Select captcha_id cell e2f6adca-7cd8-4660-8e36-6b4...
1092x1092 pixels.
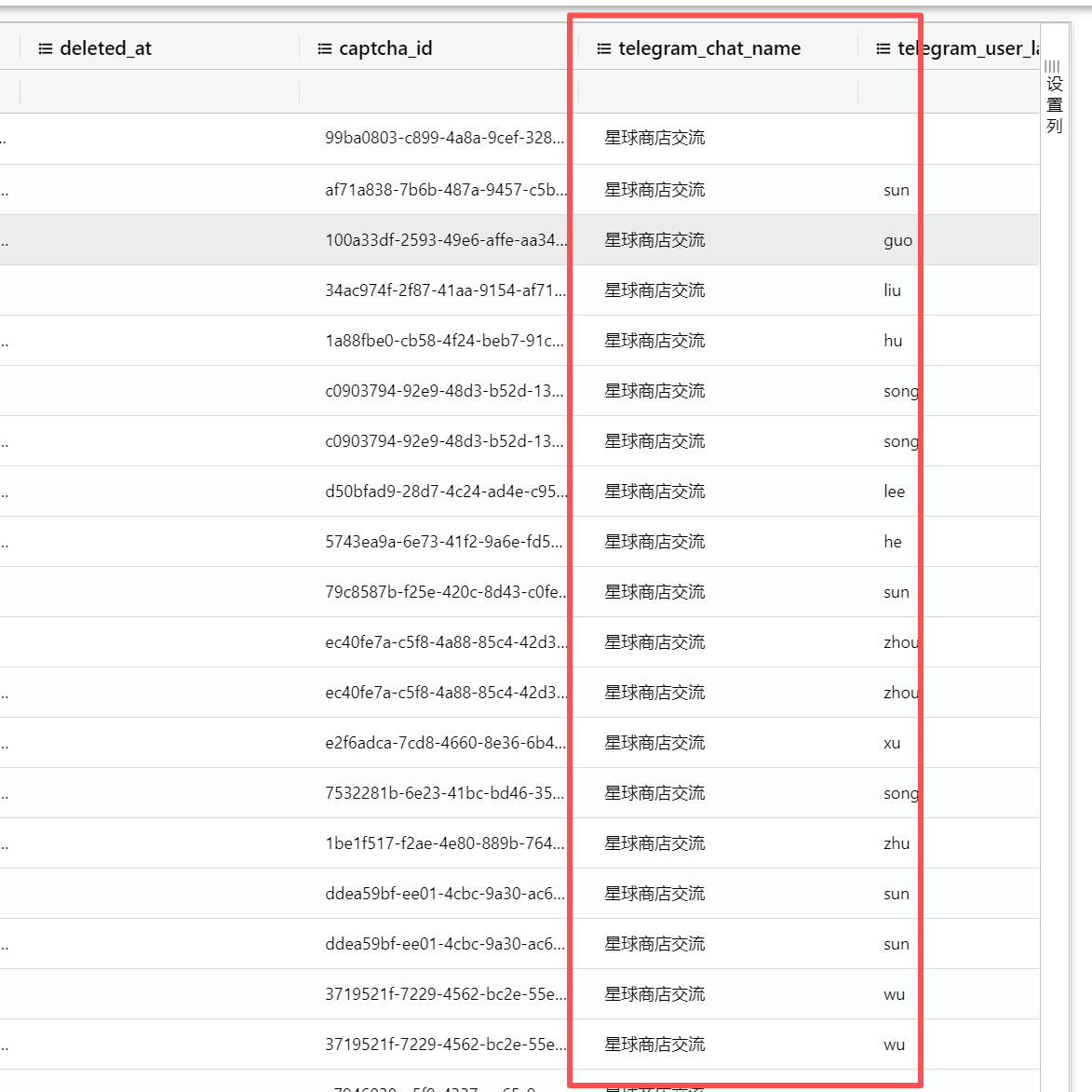pyautogui.click(x=445, y=742)
